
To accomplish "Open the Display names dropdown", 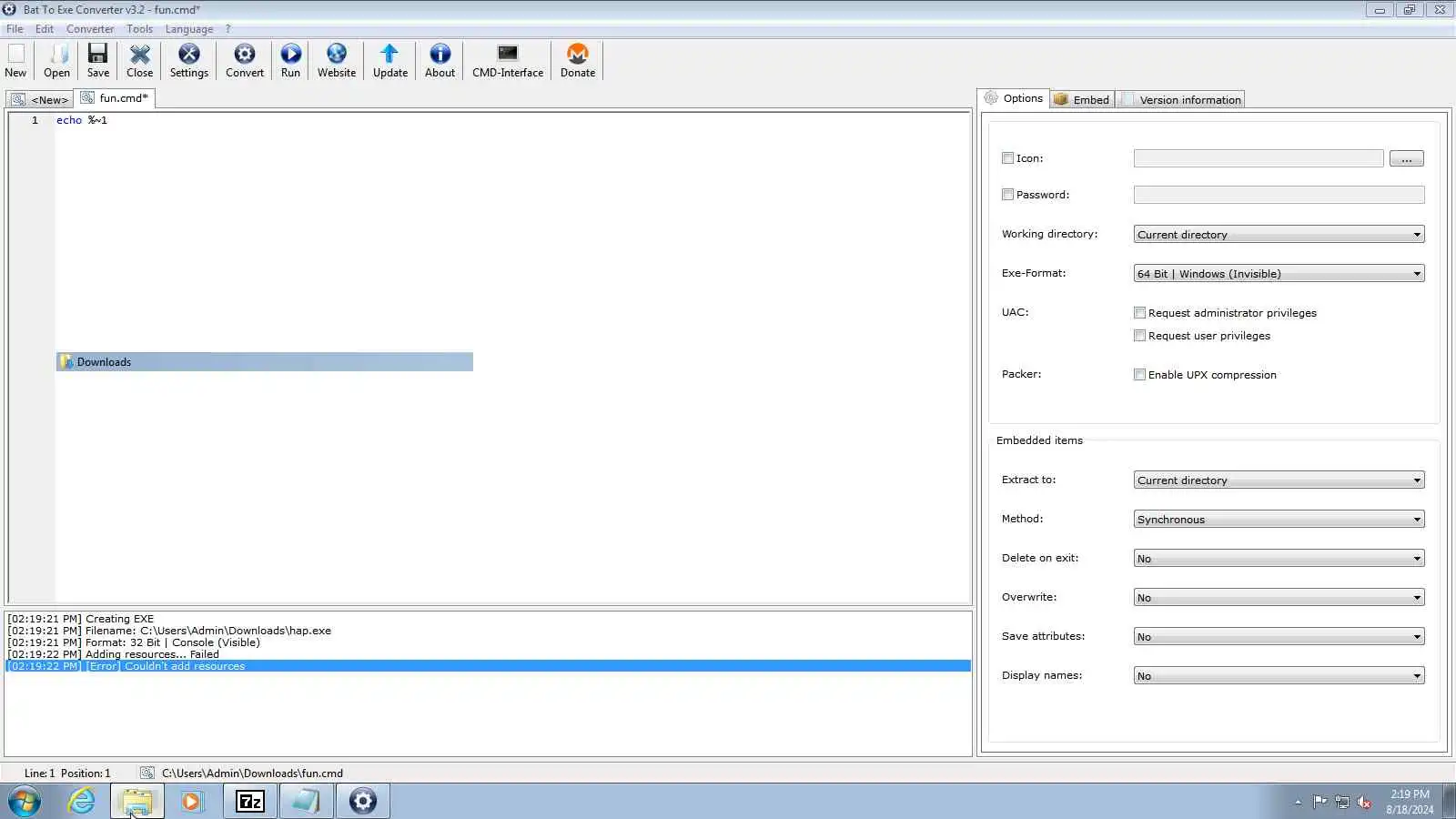I will click(x=1279, y=676).
